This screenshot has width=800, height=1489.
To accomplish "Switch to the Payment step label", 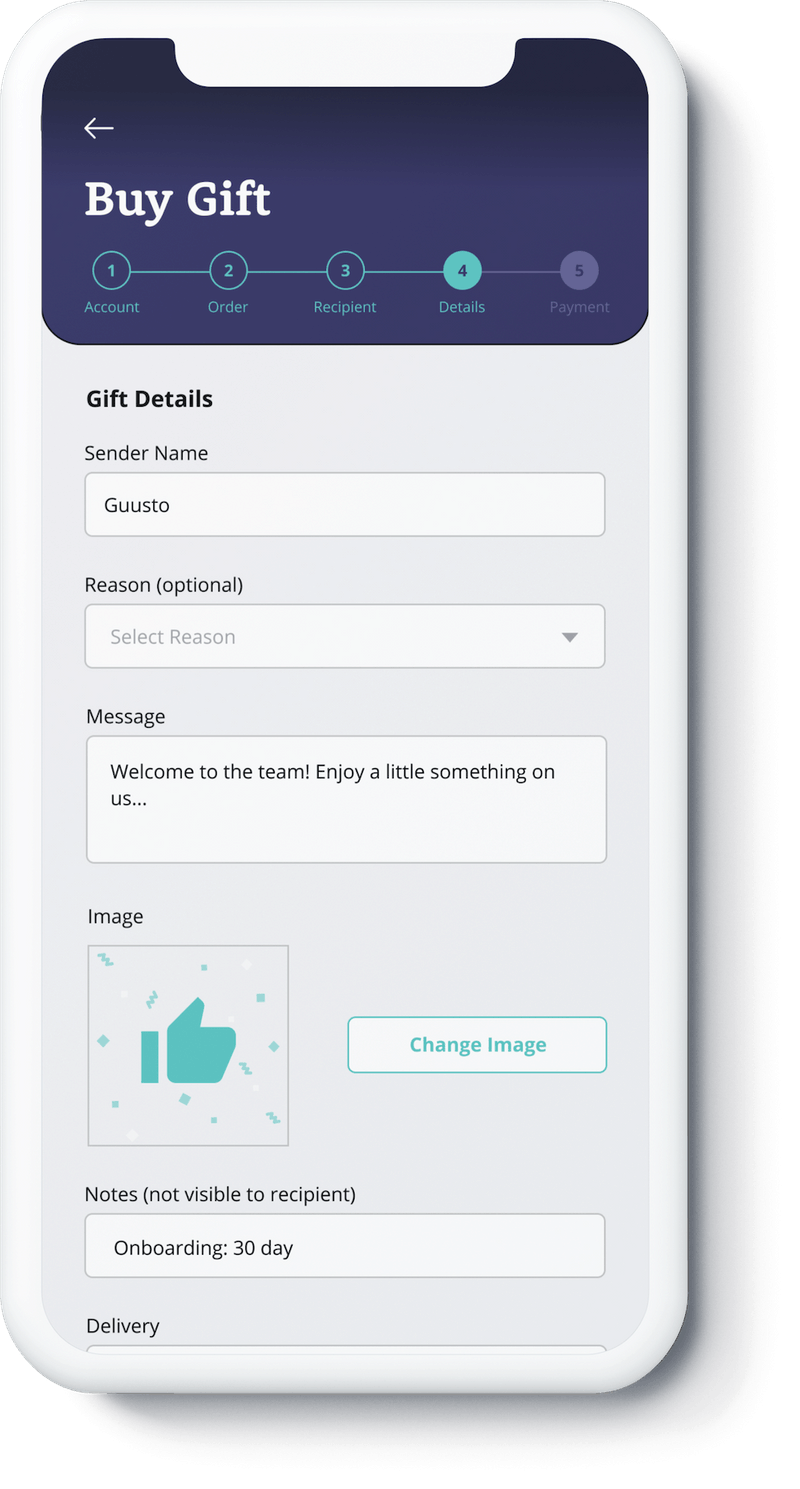I will tap(579, 307).
